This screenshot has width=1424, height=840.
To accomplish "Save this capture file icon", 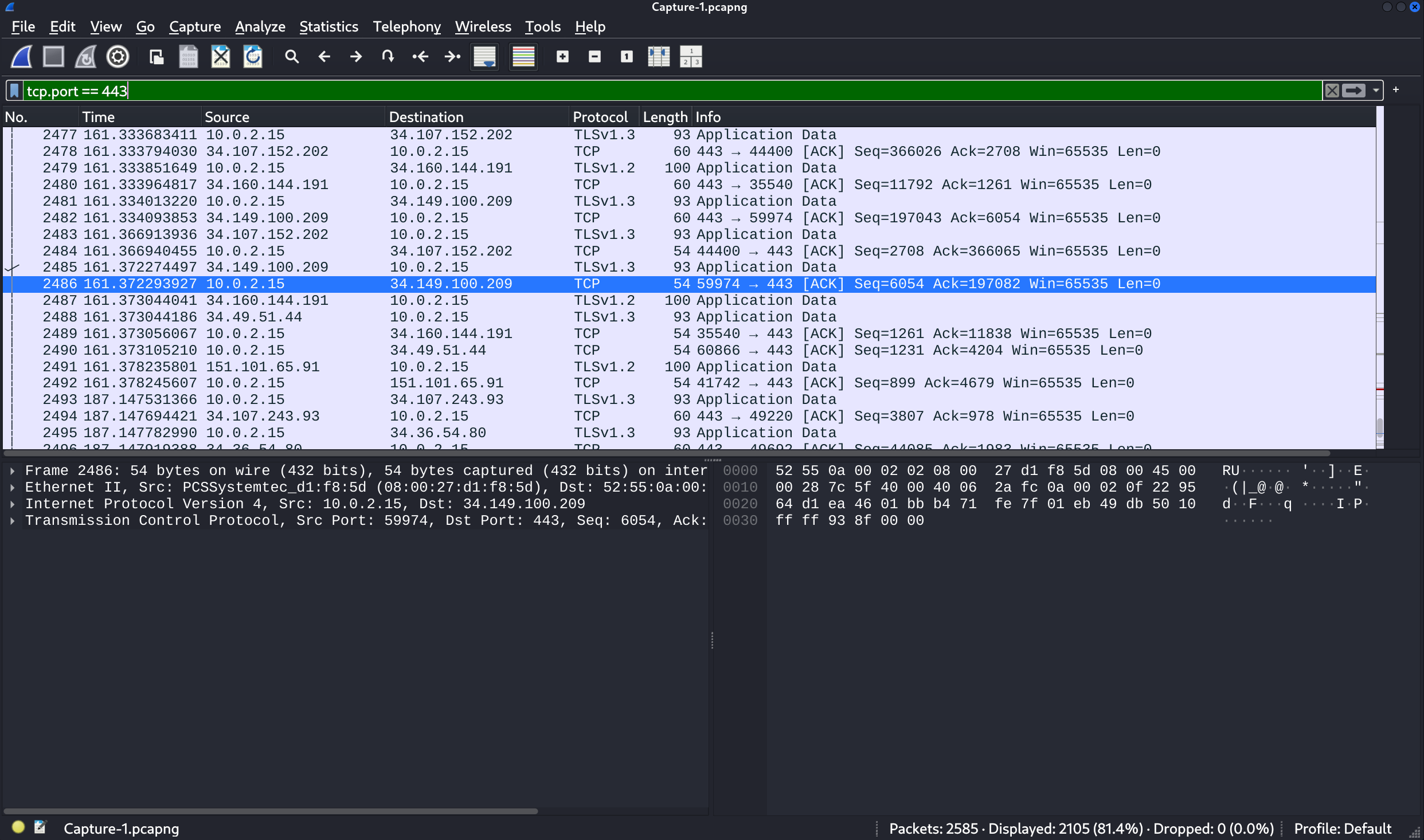I will coord(189,57).
